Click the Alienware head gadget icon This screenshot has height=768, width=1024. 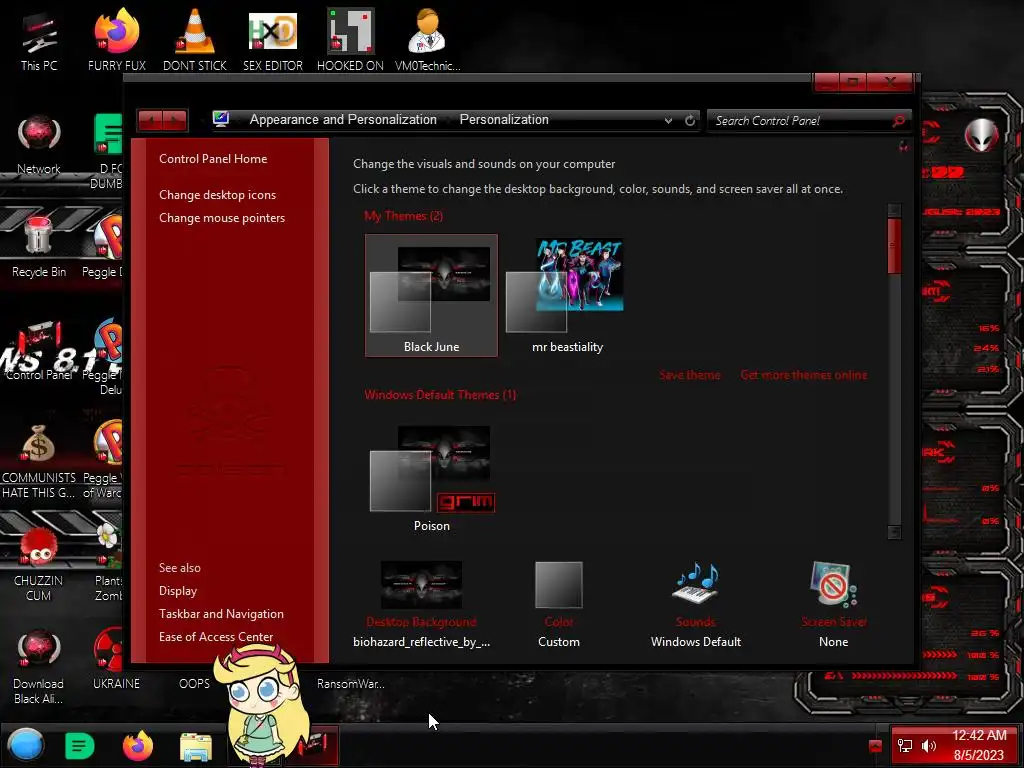(x=981, y=135)
